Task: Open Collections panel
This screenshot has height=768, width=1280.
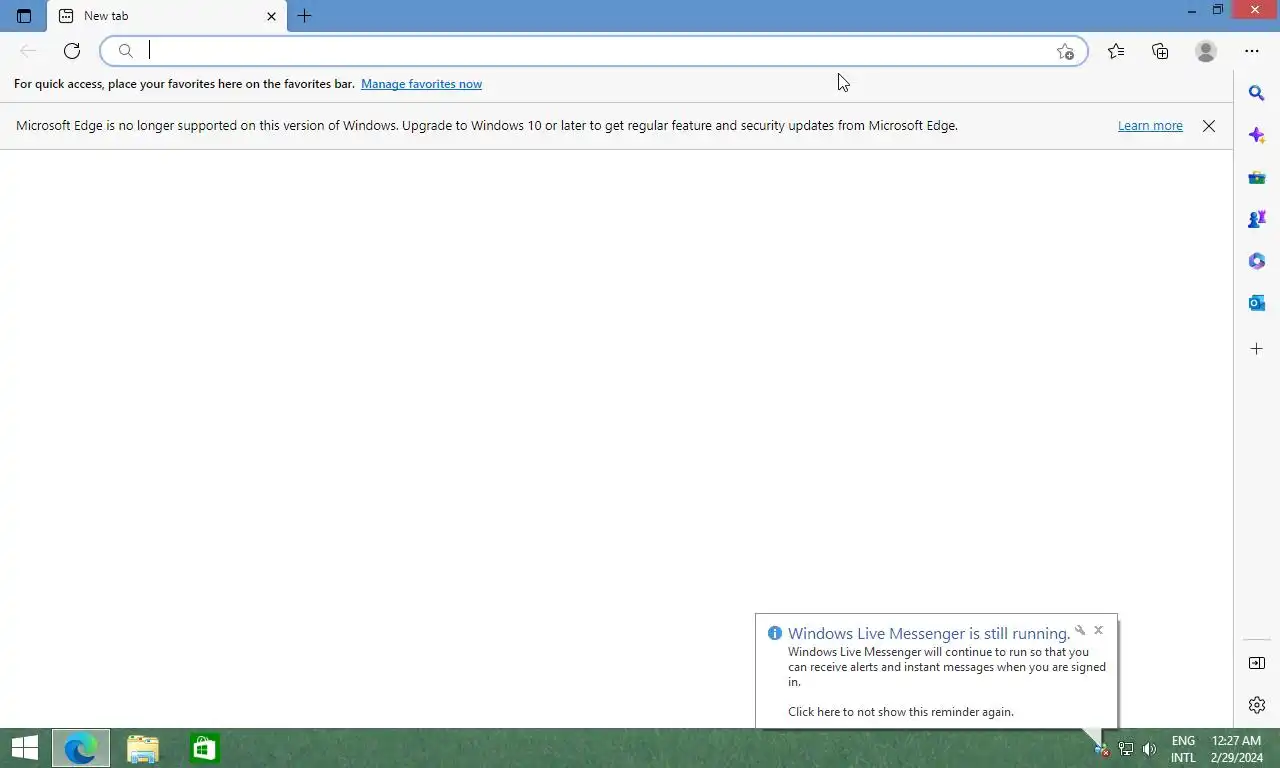Action: (1160, 51)
